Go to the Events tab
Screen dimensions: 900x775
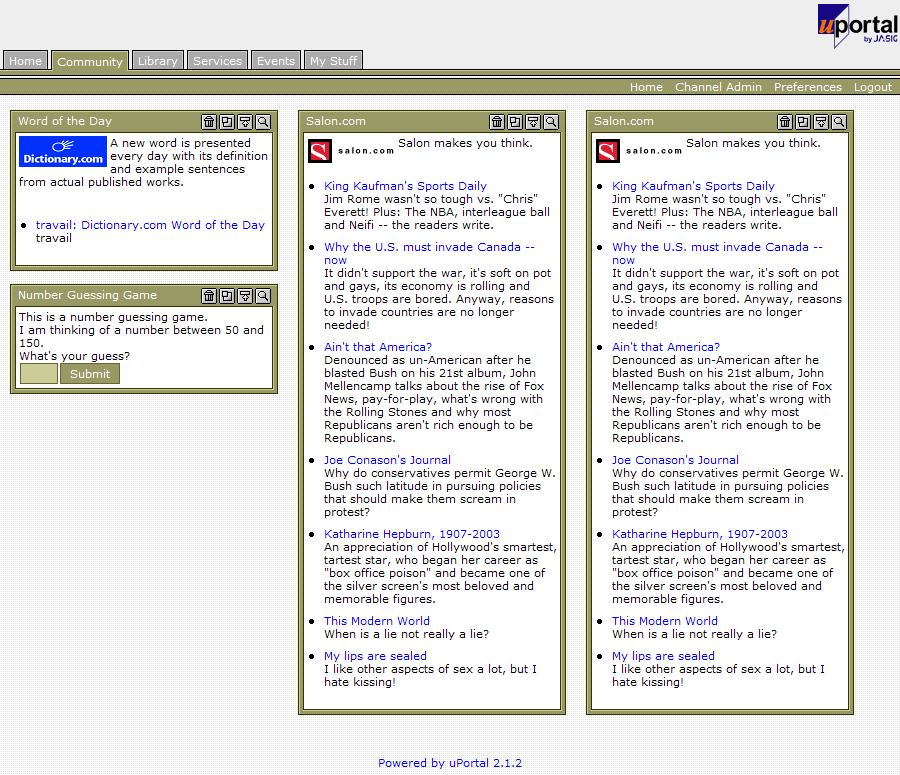point(276,61)
